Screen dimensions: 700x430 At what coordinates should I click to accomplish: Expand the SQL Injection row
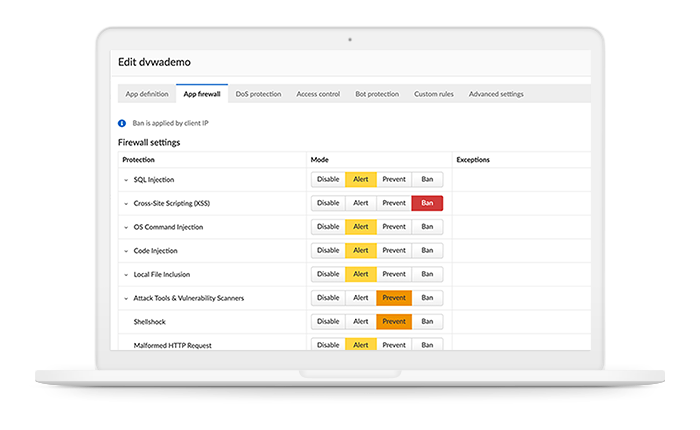[x=126, y=180]
